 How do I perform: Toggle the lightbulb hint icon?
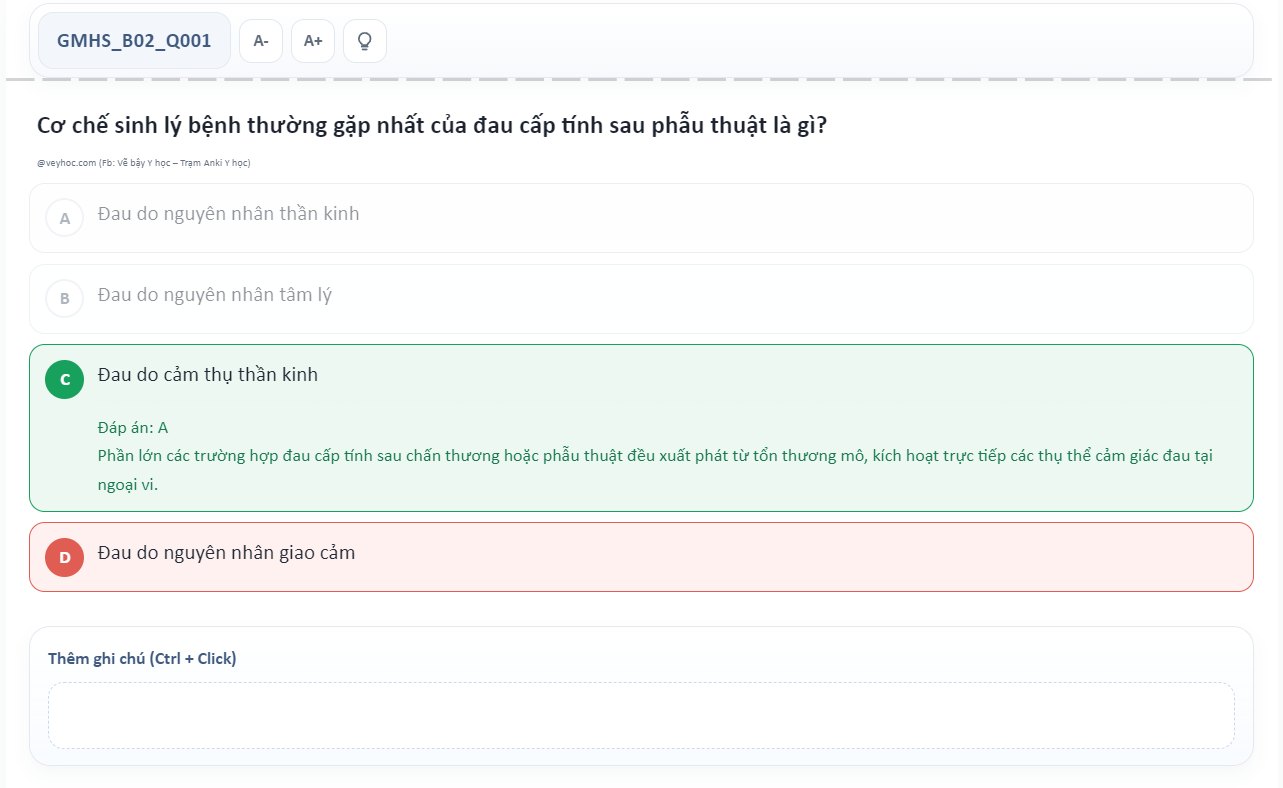coord(365,41)
